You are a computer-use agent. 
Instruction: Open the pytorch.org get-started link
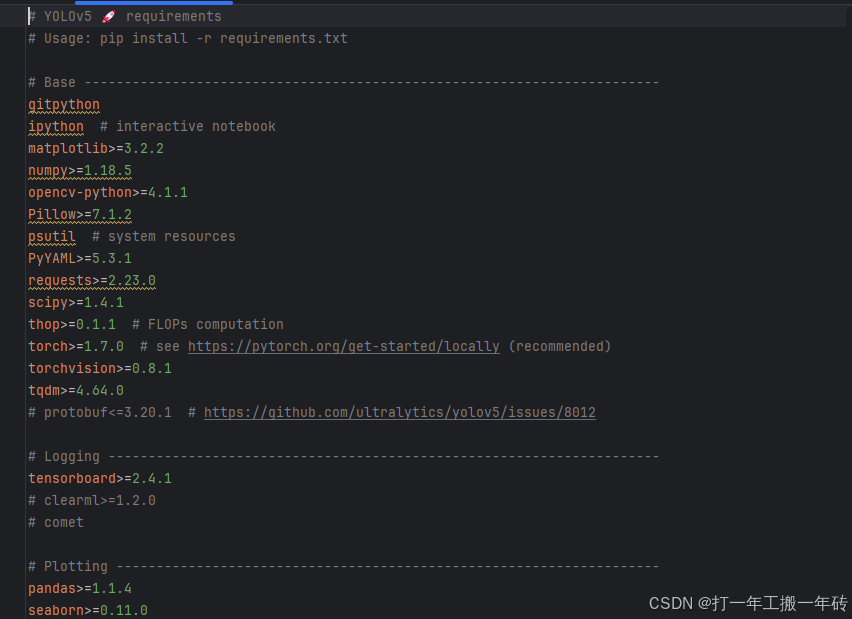pos(343,346)
